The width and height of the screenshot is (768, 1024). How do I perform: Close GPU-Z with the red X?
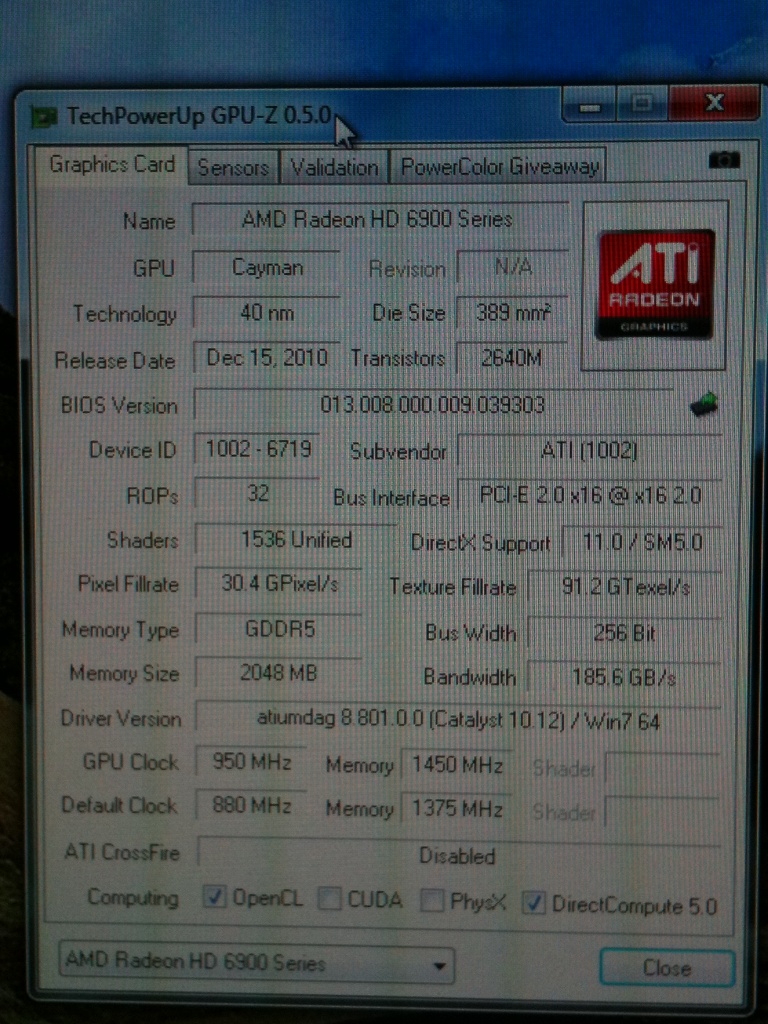coord(713,103)
